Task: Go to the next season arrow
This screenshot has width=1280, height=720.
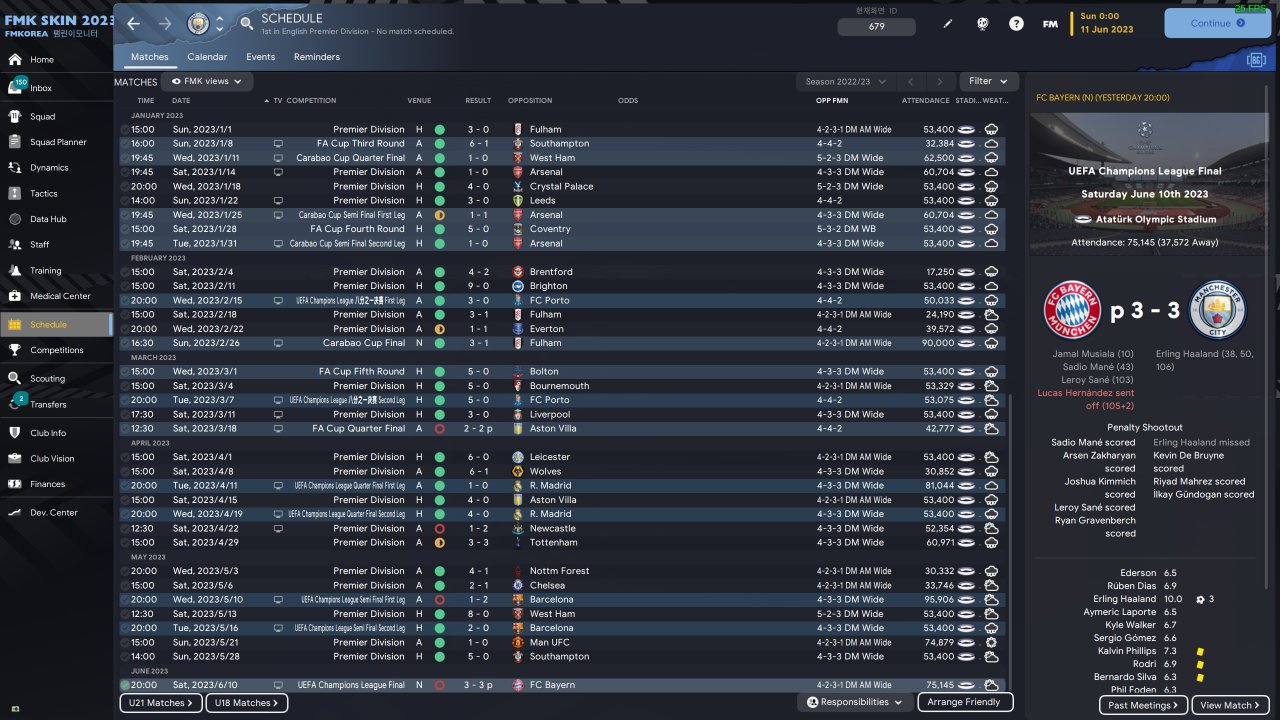Action: (x=940, y=82)
